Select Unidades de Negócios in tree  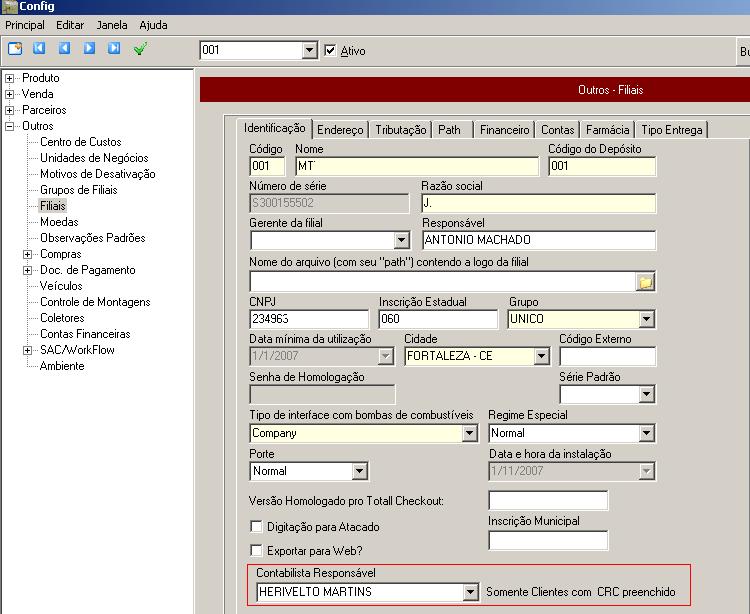click(94, 158)
